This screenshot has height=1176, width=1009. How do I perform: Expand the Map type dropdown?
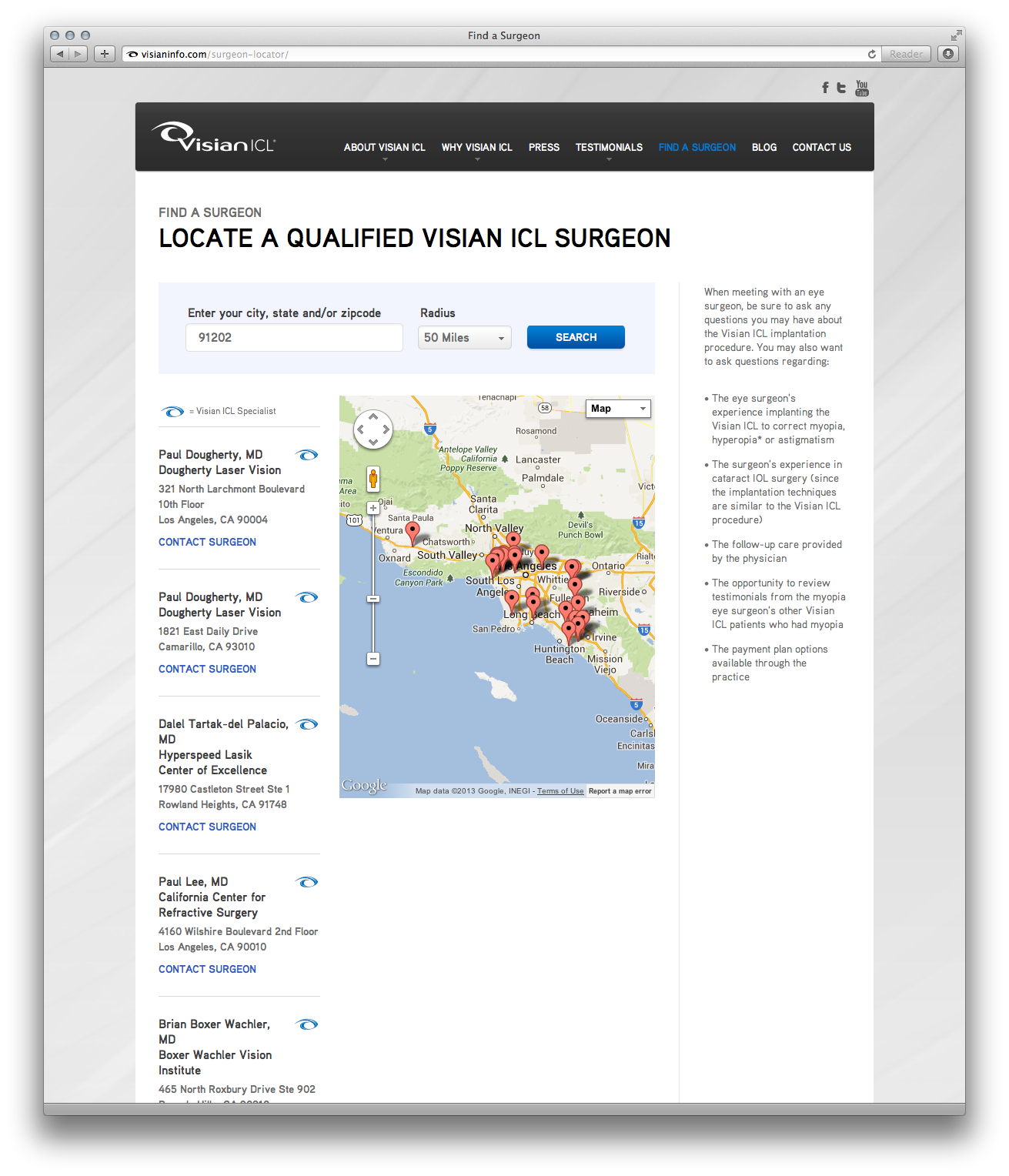point(619,409)
